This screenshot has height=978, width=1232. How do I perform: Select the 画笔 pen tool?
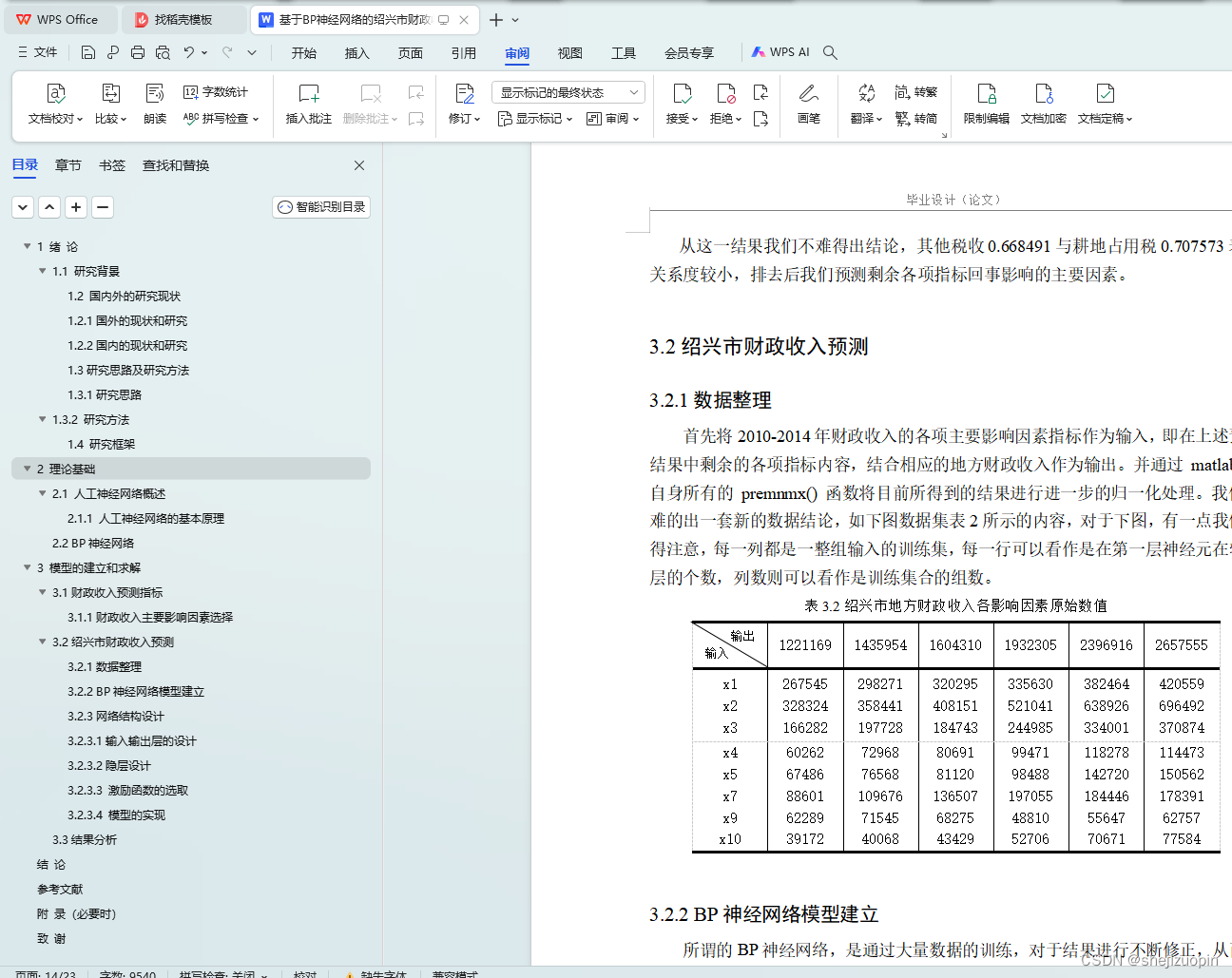click(x=809, y=105)
